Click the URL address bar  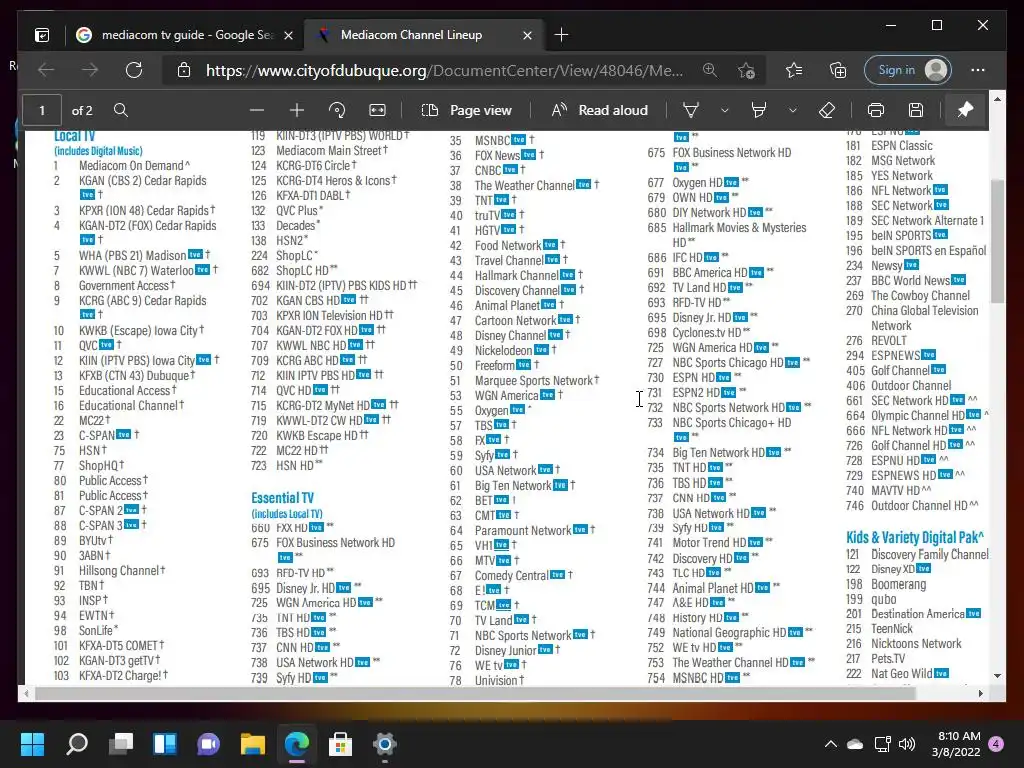444,70
